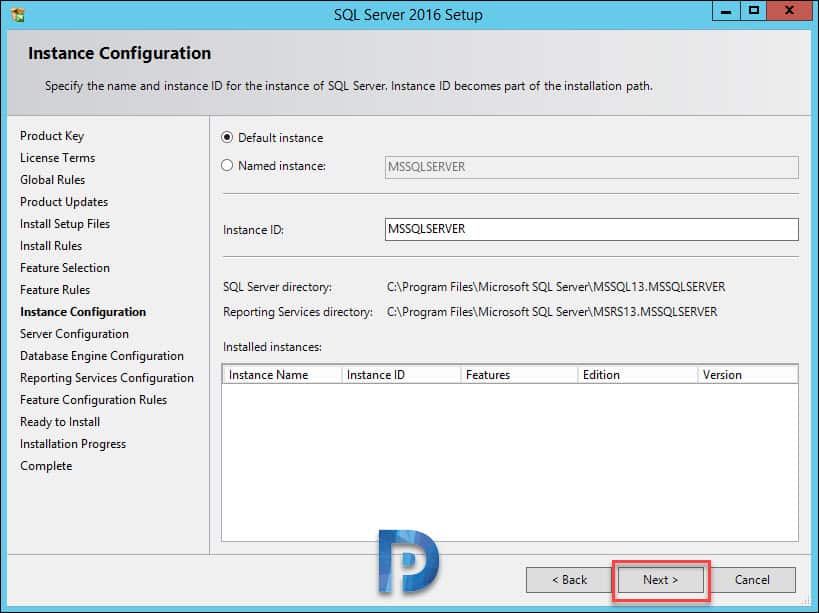The image size is (819, 613).
Task: Sort by Features column header
Action: click(x=519, y=375)
